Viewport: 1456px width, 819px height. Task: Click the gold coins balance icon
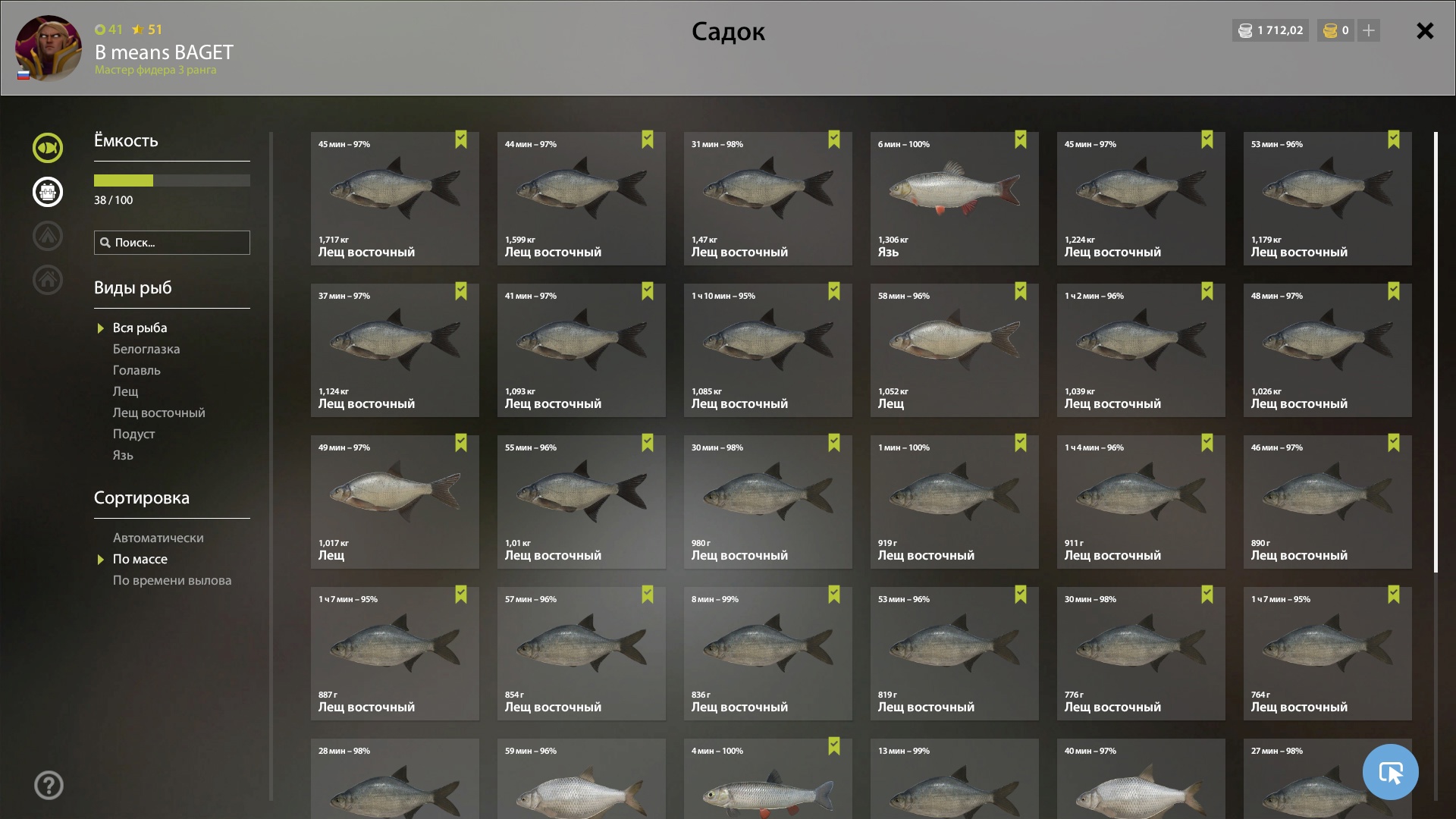pyautogui.click(x=1330, y=30)
